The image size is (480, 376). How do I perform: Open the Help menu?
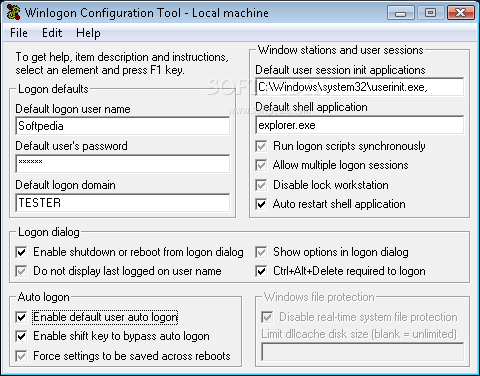pyautogui.click(x=88, y=33)
